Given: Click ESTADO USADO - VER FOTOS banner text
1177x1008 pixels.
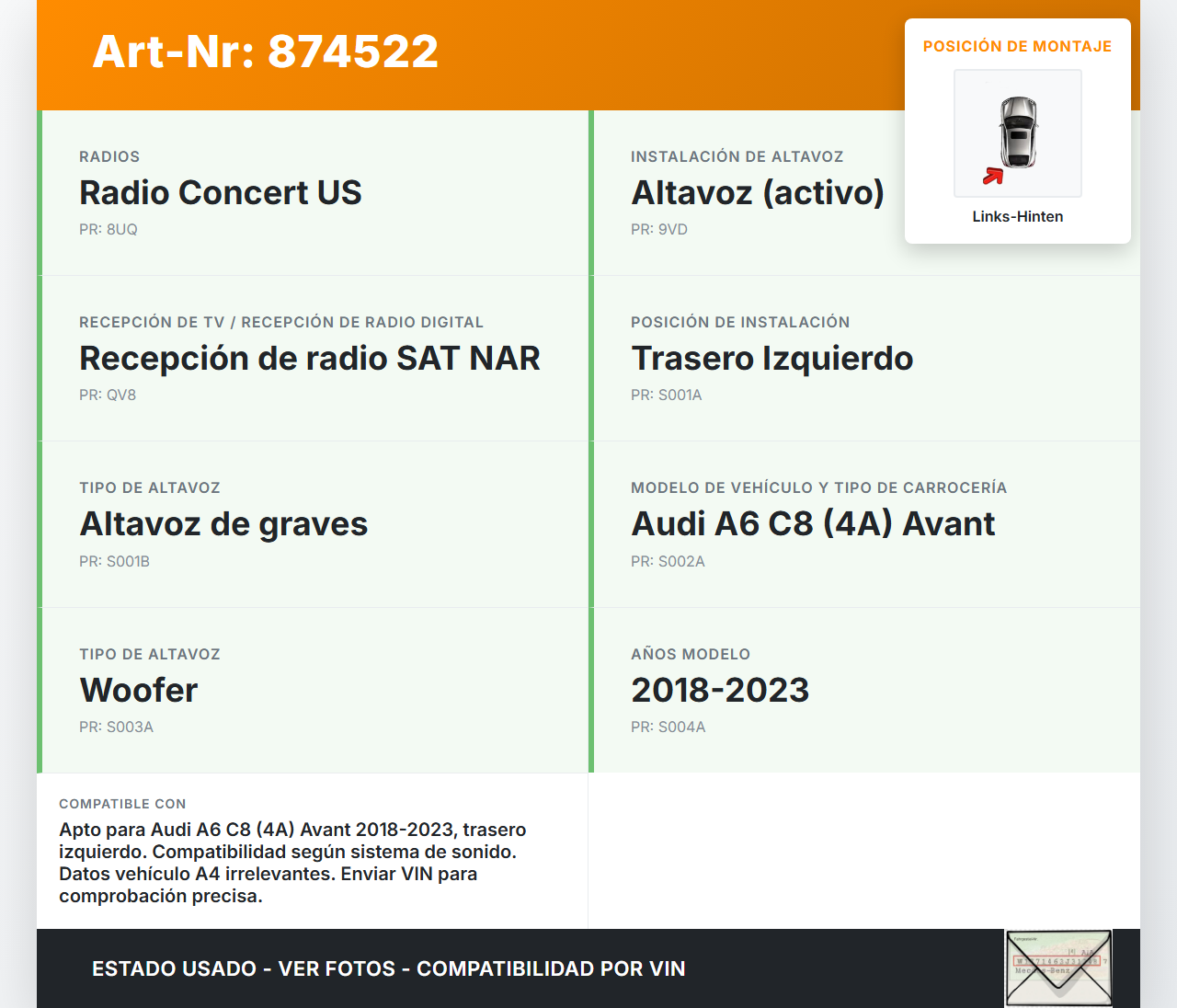Looking at the screenshot, I should [389, 969].
